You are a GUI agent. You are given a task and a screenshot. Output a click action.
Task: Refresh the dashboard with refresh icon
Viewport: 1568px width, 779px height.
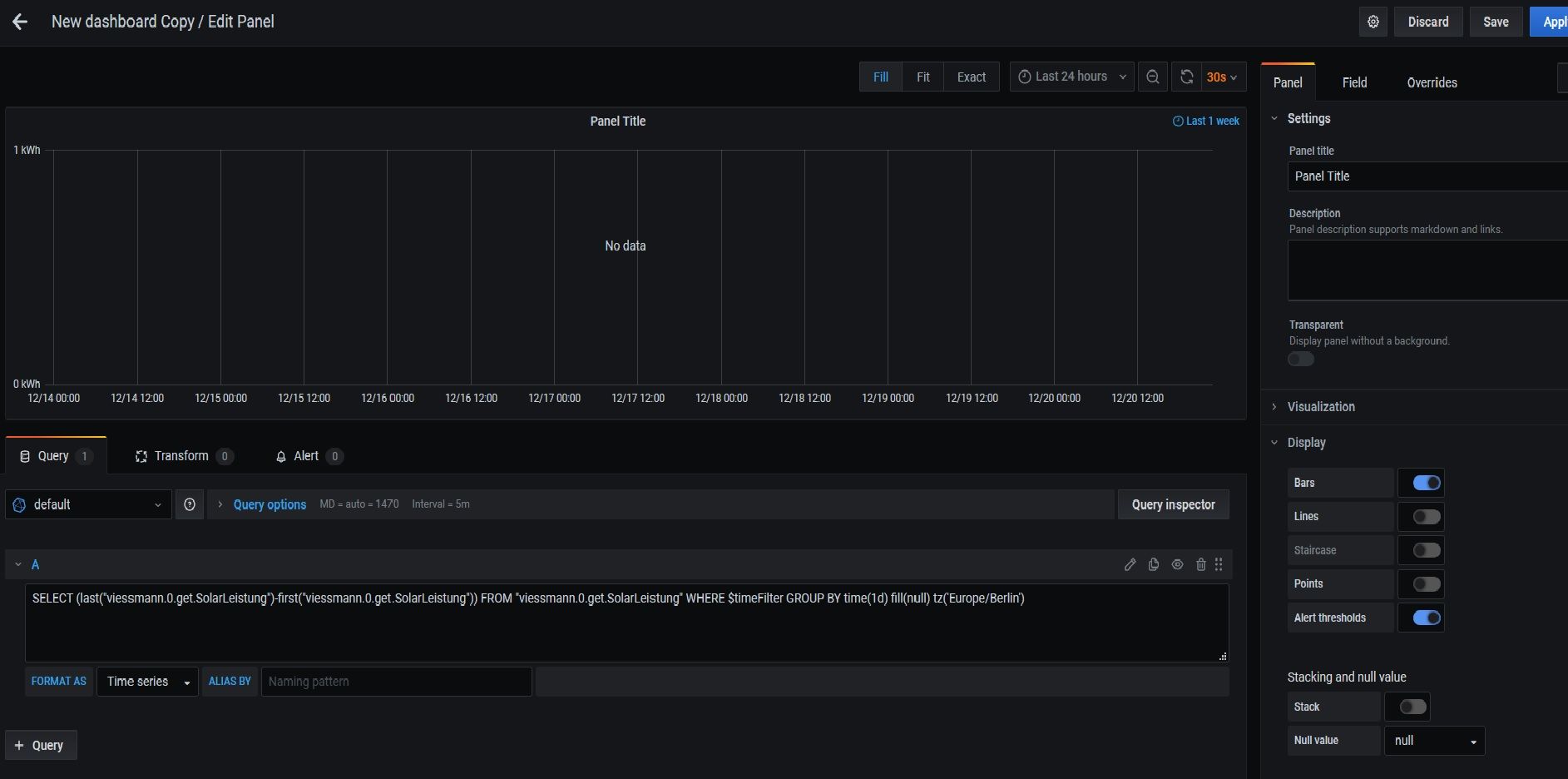[x=1187, y=77]
